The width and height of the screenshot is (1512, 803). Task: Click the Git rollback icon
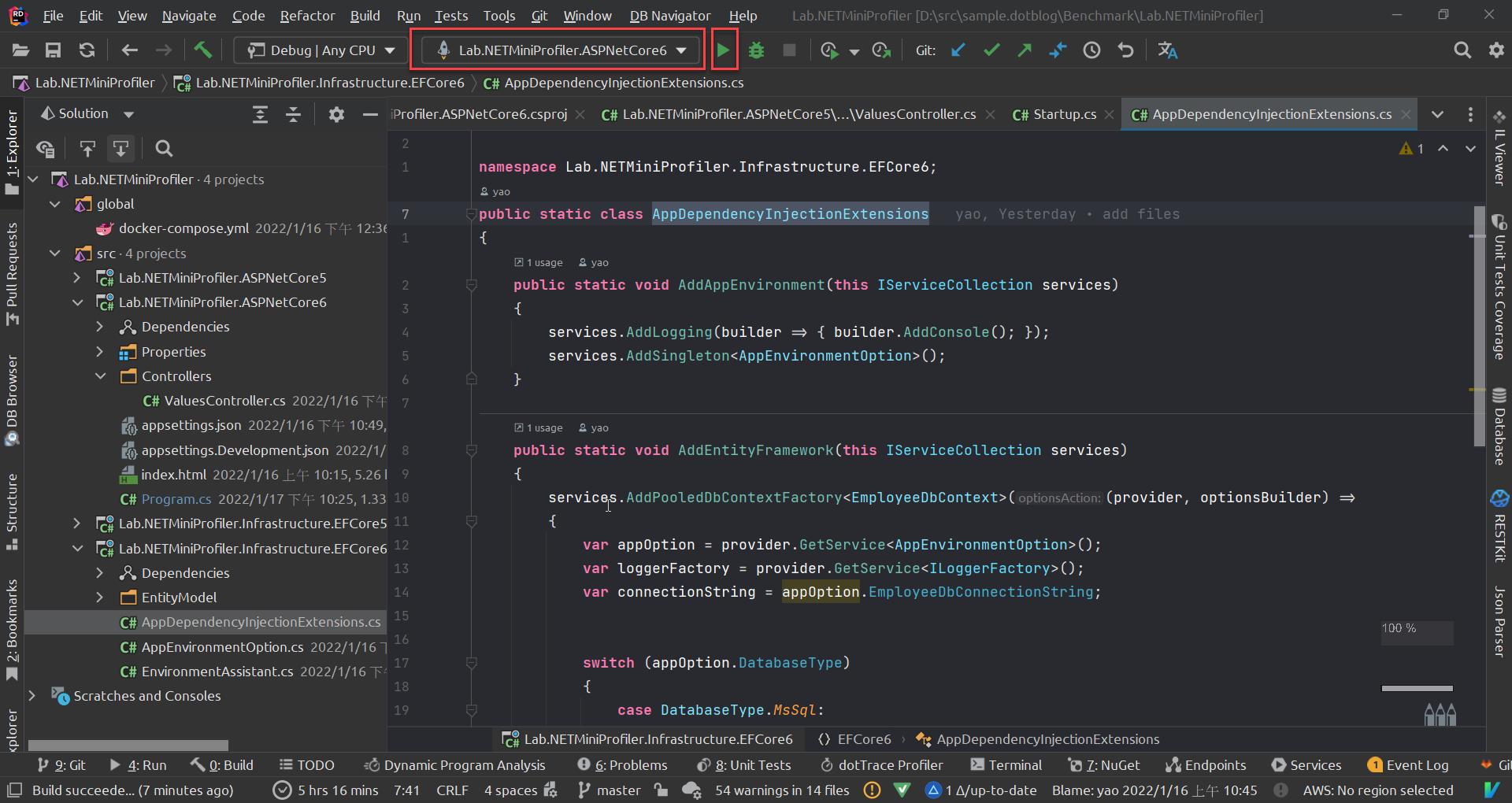pos(1125,50)
